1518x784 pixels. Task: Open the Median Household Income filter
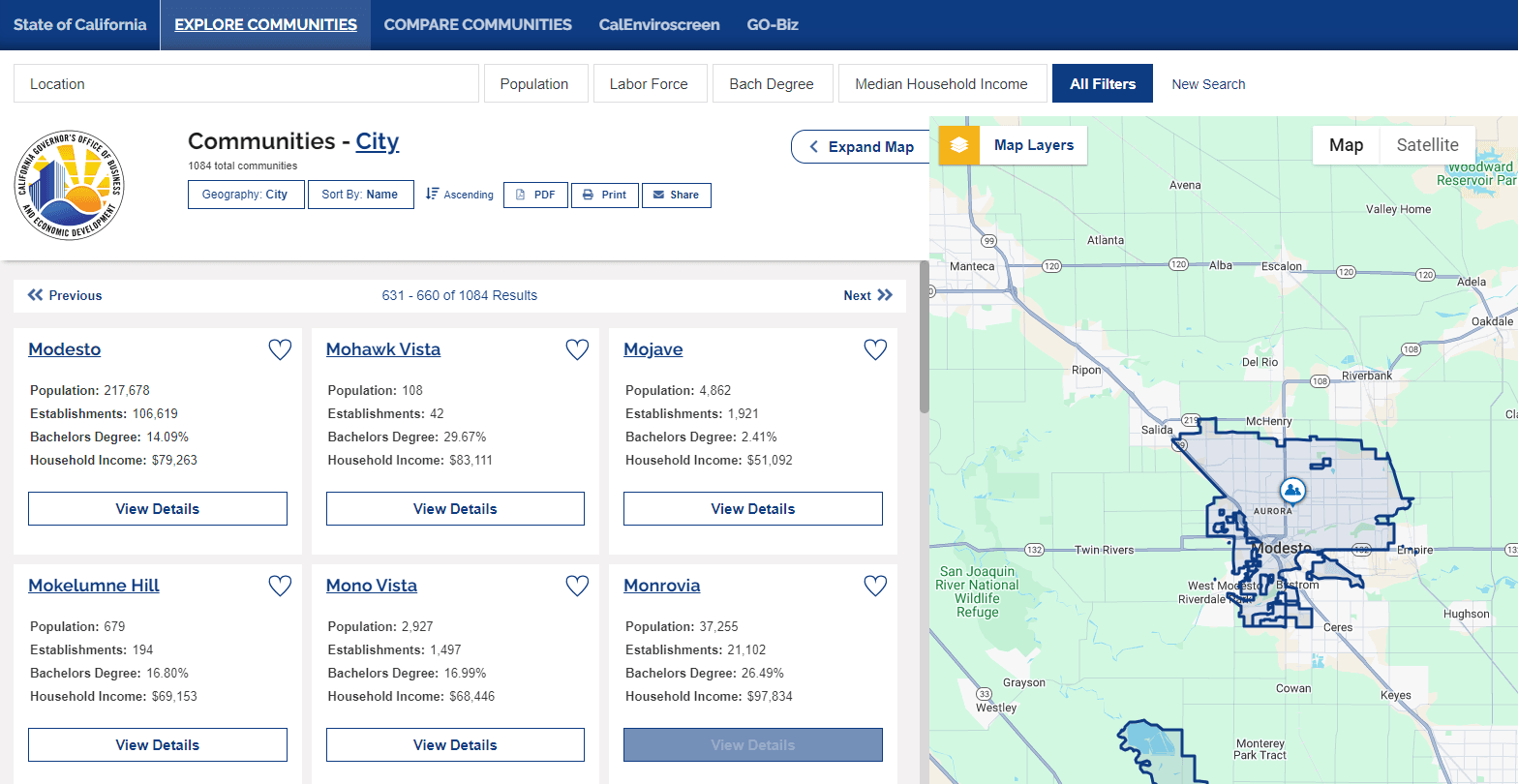[x=942, y=84]
